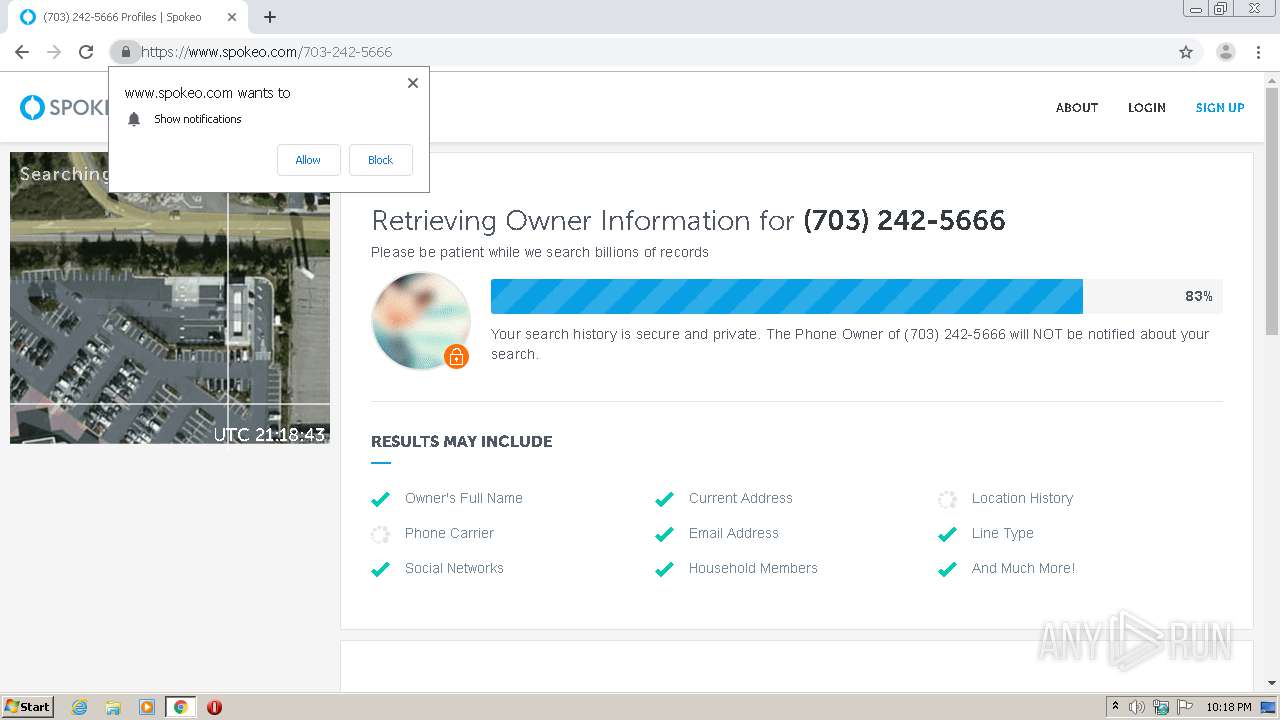Click checkmark beside Current Address
The image size is (1280, 720).
tap(664, 499)
